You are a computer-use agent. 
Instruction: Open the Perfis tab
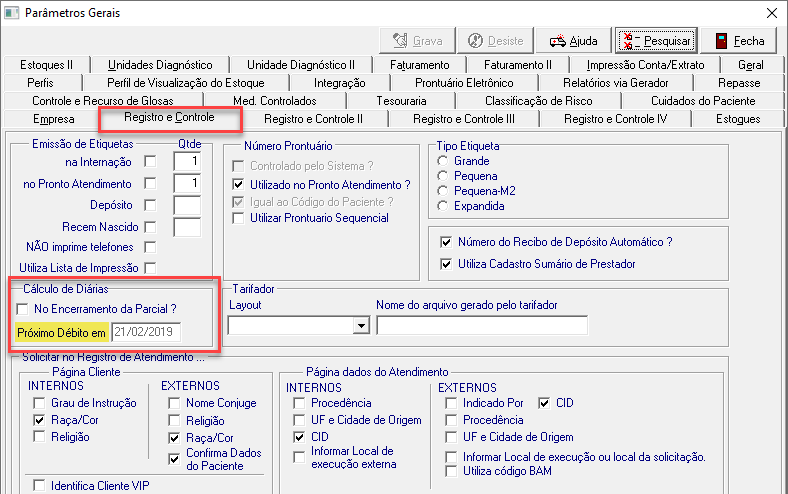(40, 83)
